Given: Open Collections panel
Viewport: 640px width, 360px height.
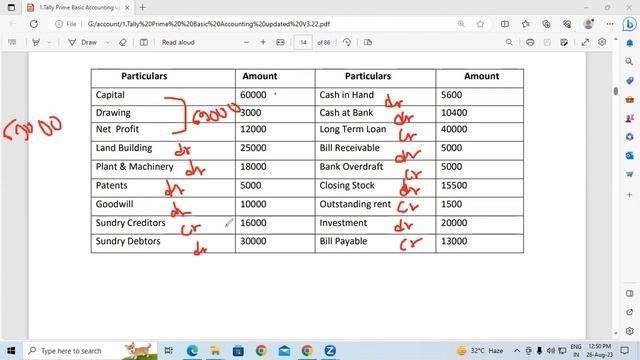Looking at the screenshot, I should coord(547,24).
